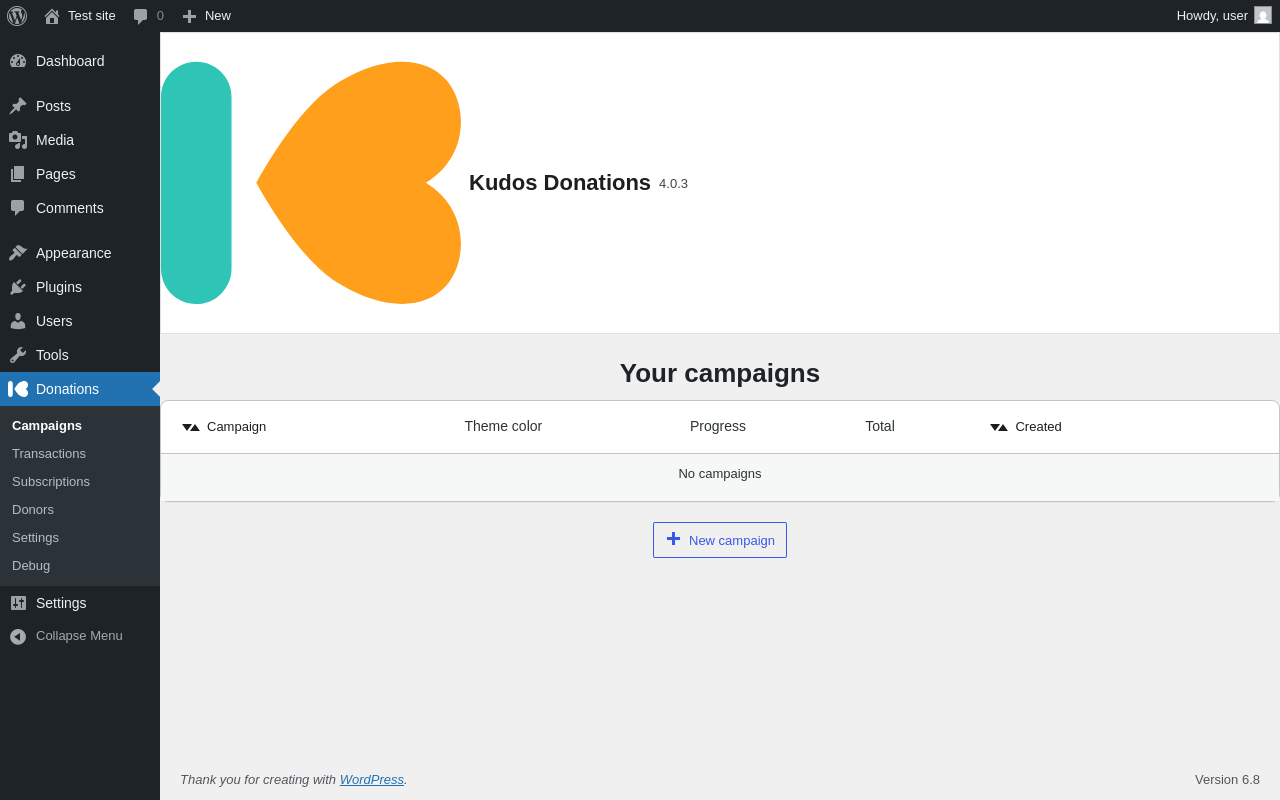The height and width of the screenshot is (800, 1280).
Task: Click the user avatar in admin bar
Action: click(x=1263, y=16)
